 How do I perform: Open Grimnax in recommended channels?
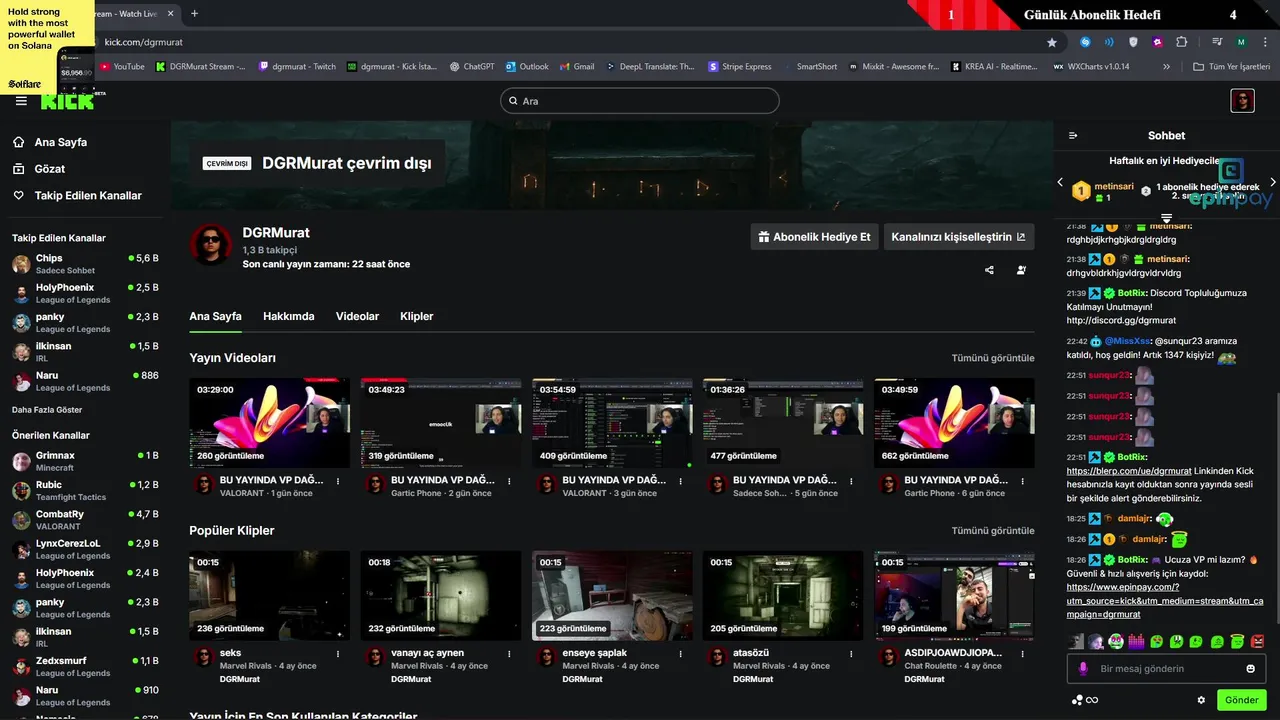point(85,461)
